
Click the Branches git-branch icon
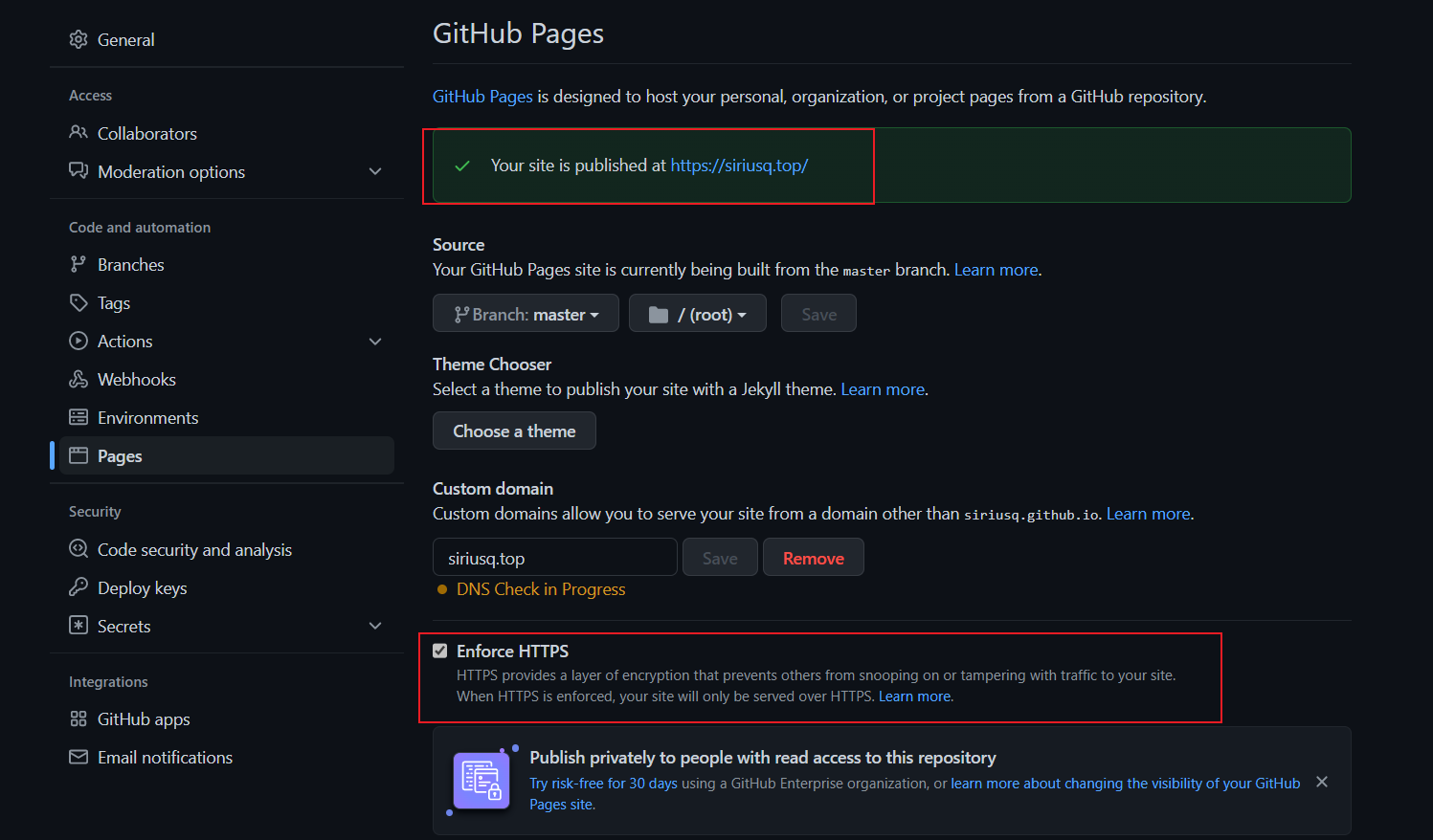point(78,264)
